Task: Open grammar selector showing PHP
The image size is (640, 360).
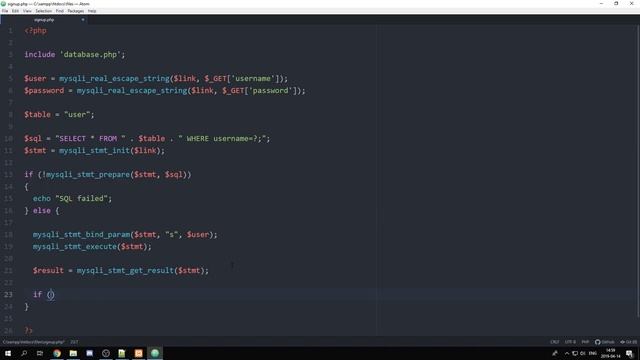Action: point(585,342)
